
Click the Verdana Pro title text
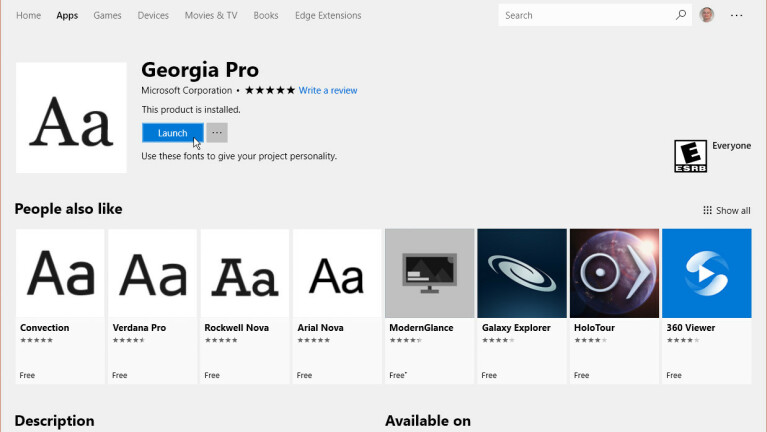(x=139, y=328)
